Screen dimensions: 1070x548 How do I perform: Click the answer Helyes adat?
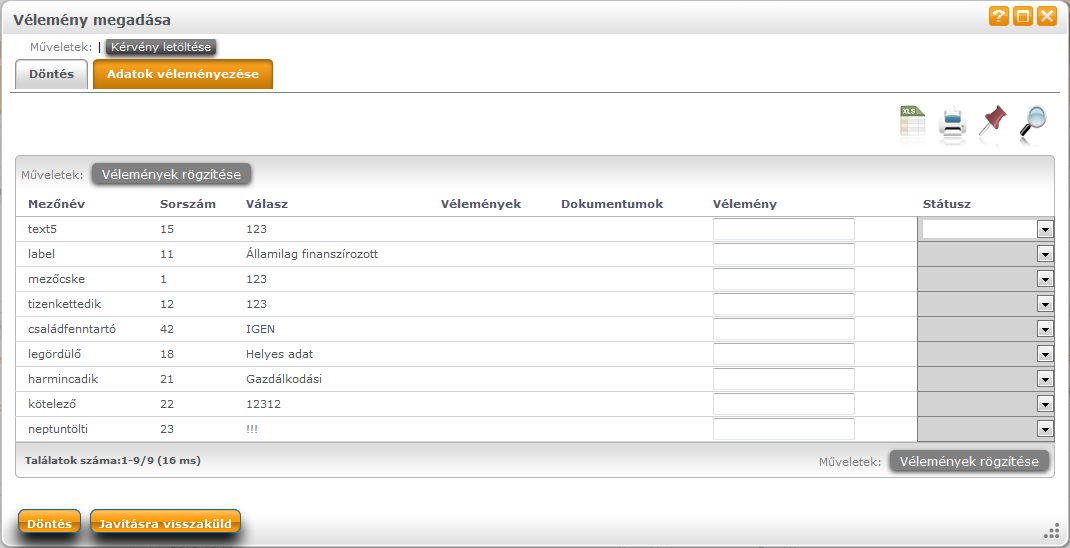tap(279, 354)
